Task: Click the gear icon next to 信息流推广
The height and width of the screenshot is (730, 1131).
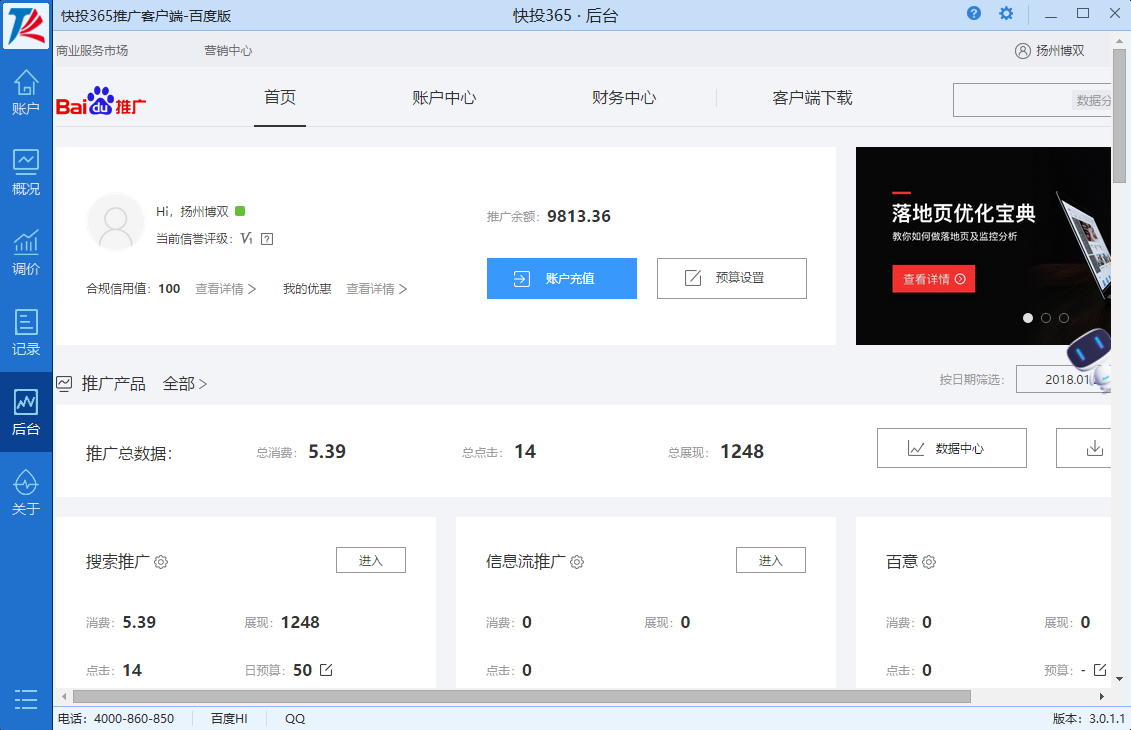Action: (x=577, y=562)
